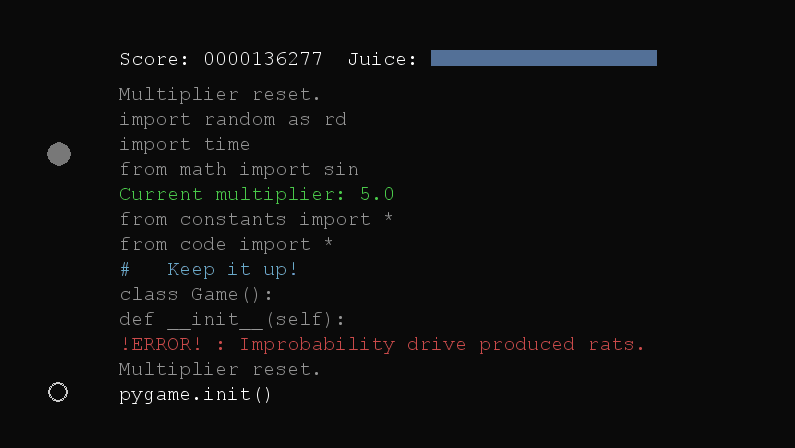Click the blue Juice meter bar
795x448 pixels.
[543, 58]
